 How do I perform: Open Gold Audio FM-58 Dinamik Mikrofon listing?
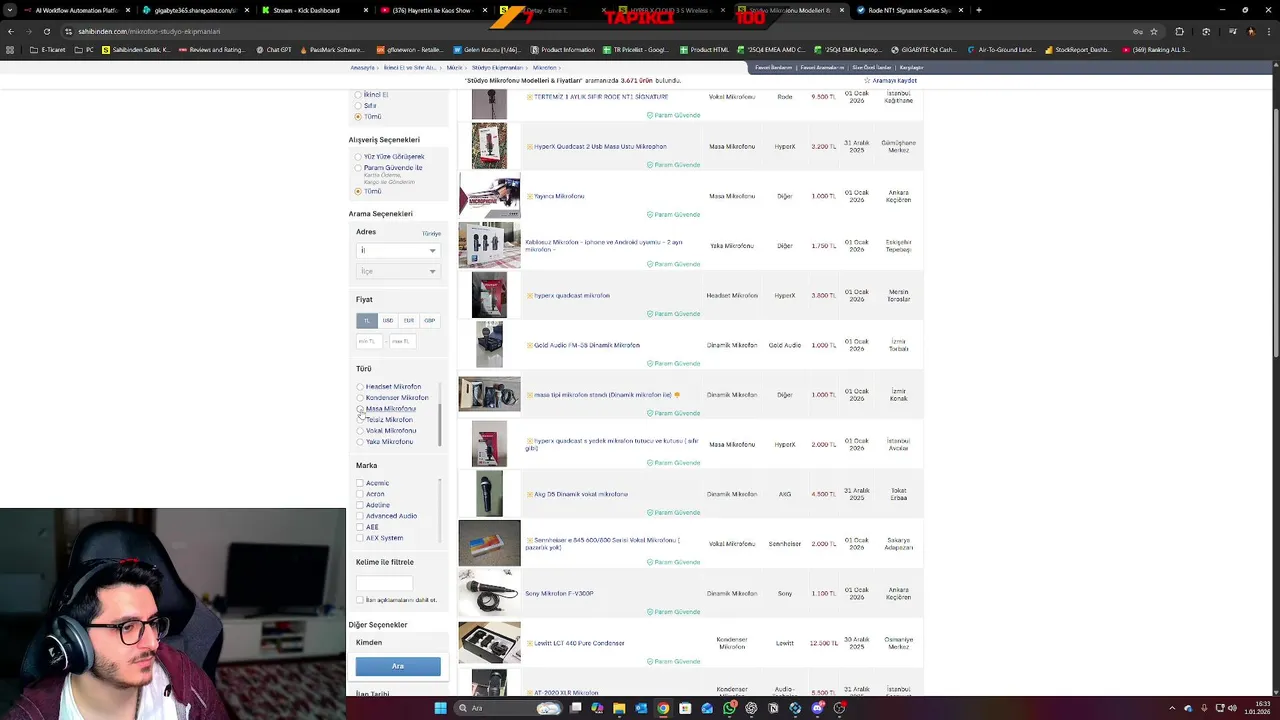click(x=587, y=345)
